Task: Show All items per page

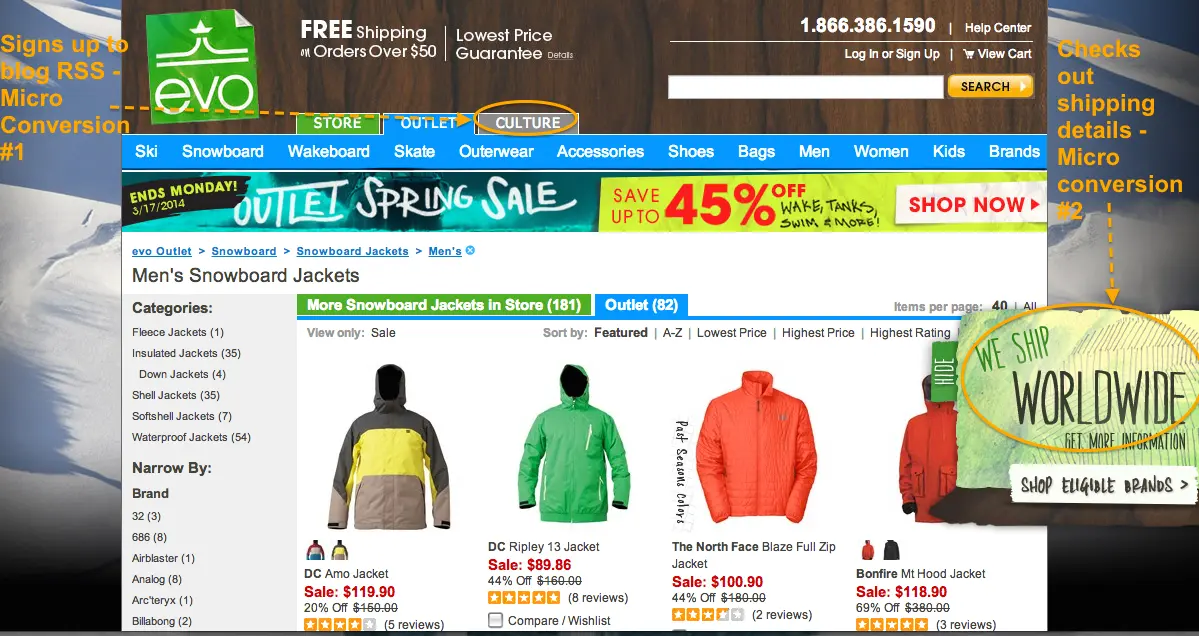Action: 1029,307
